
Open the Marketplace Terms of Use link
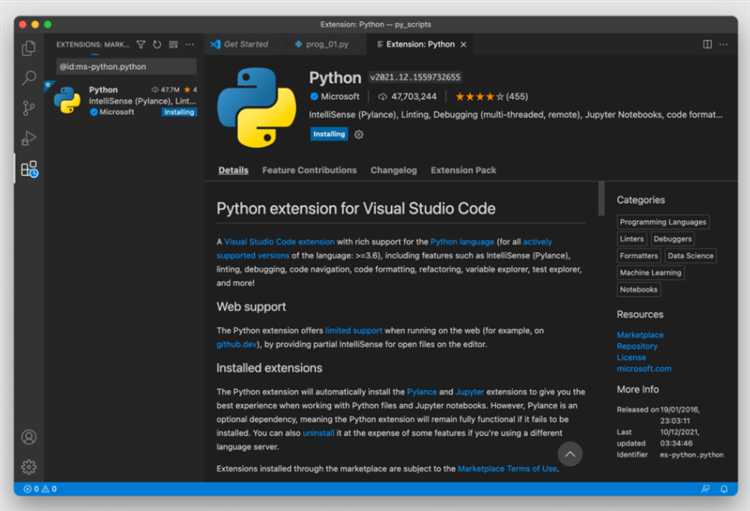pyautogui.click(x=507, y=468)
